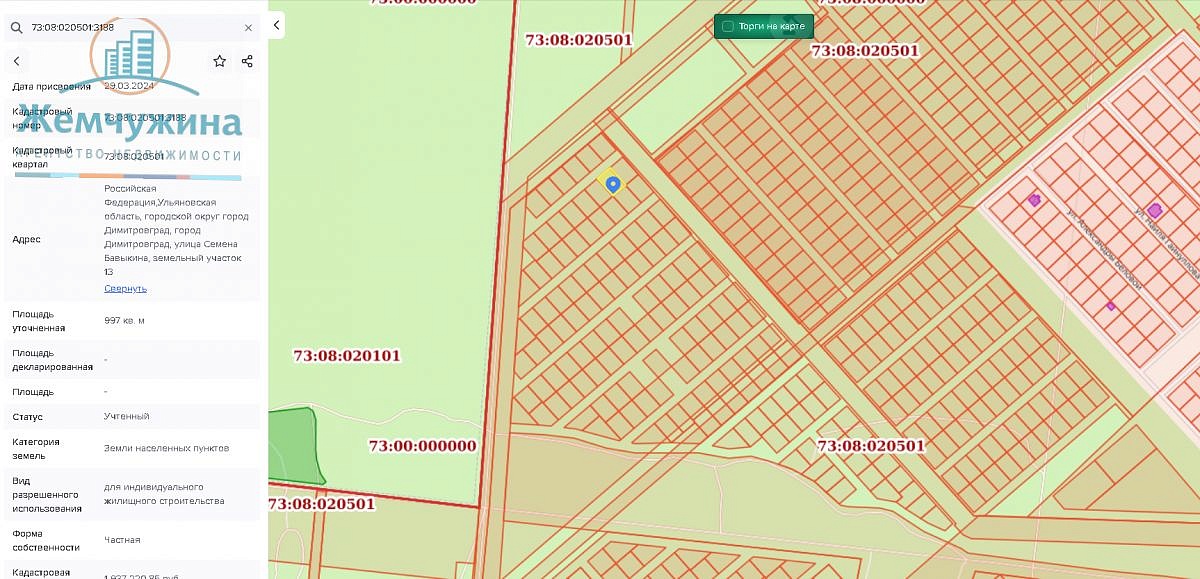This screenshot has width=1200, height=579.
Task: Collapse the side panel chevron
Action: pos(276,25)
